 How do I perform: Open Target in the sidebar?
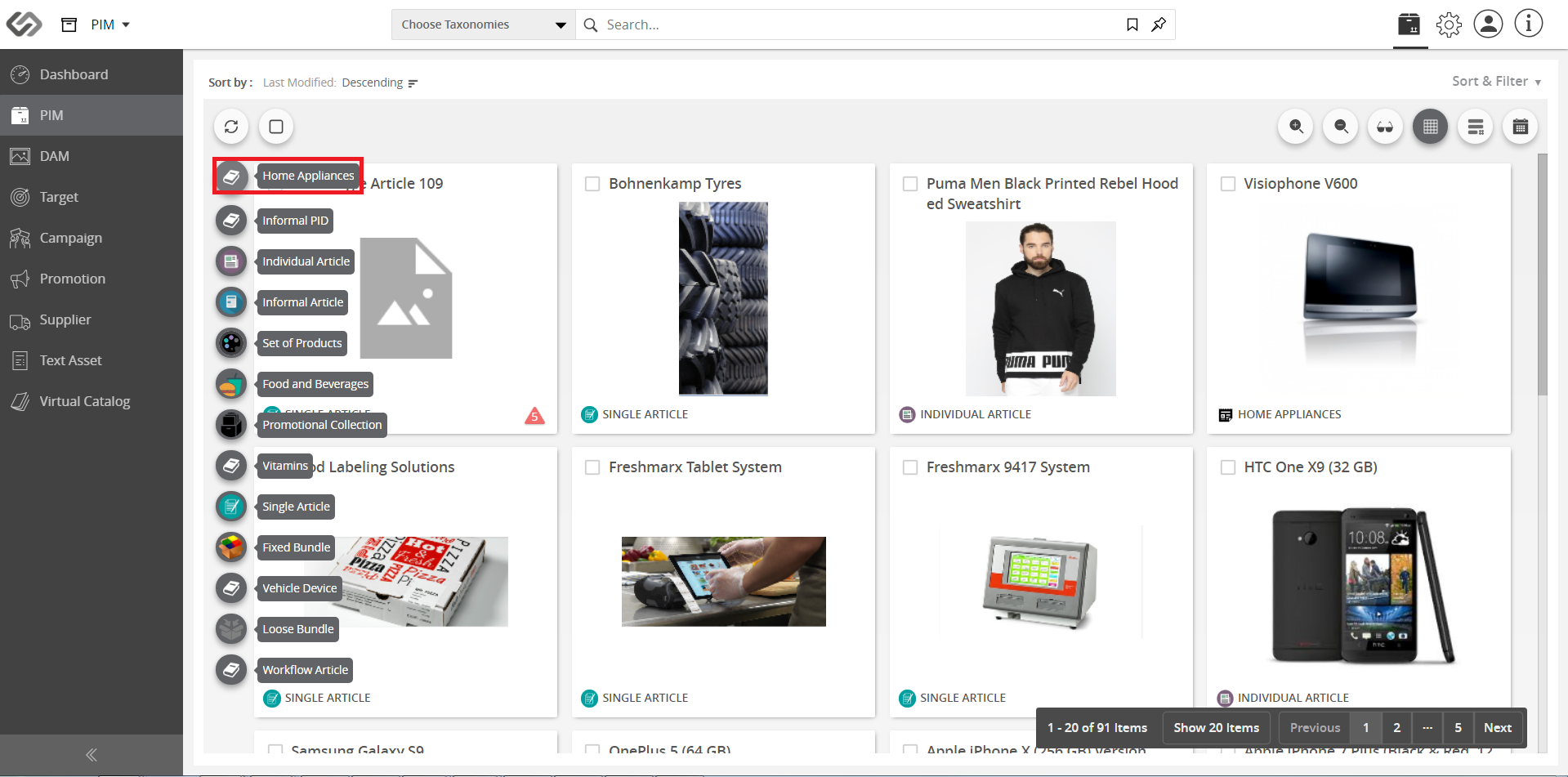tap(92, 197)
